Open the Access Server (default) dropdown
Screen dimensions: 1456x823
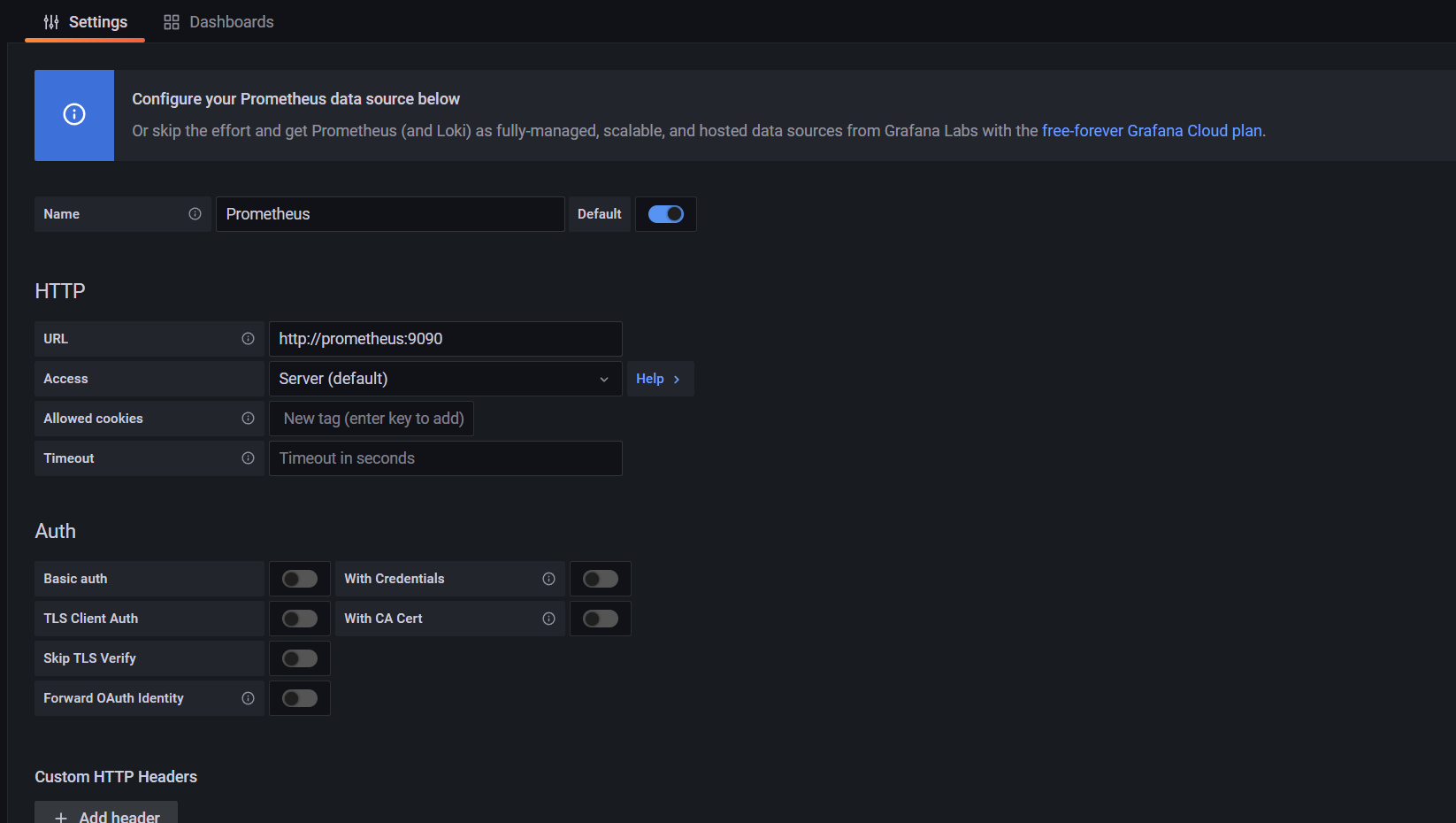[445, 379]
